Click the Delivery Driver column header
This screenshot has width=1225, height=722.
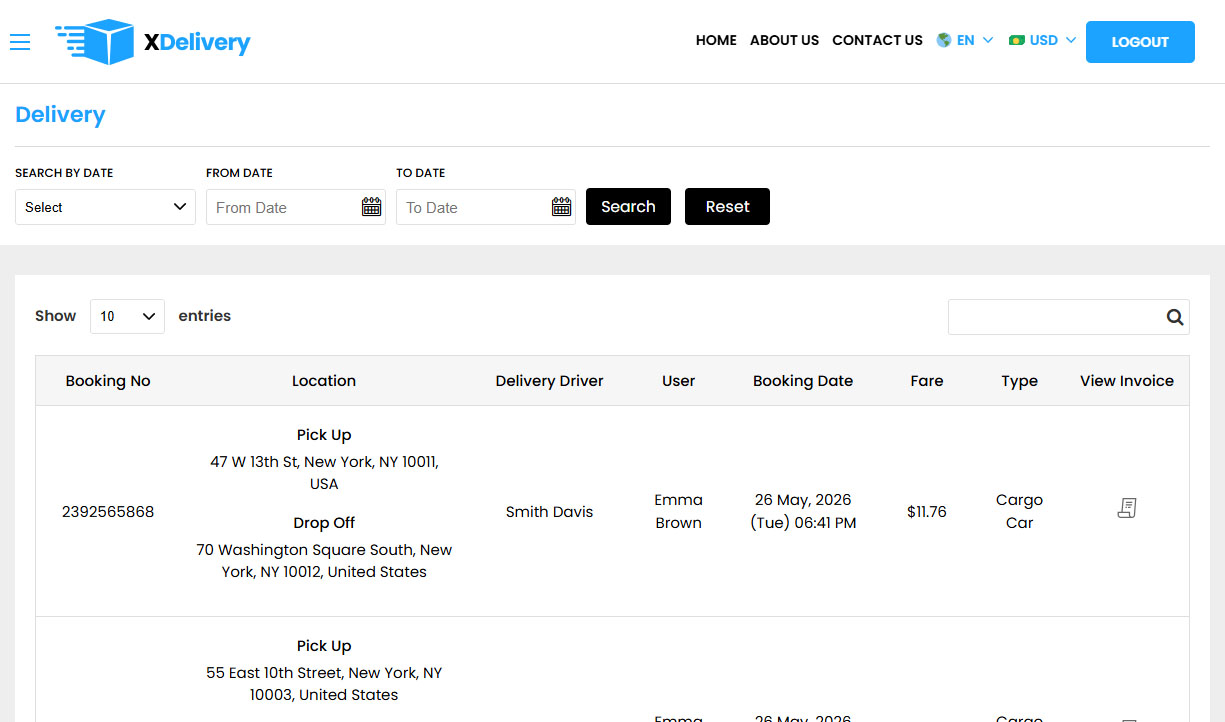pyautogui.click(x=549, y=381)
